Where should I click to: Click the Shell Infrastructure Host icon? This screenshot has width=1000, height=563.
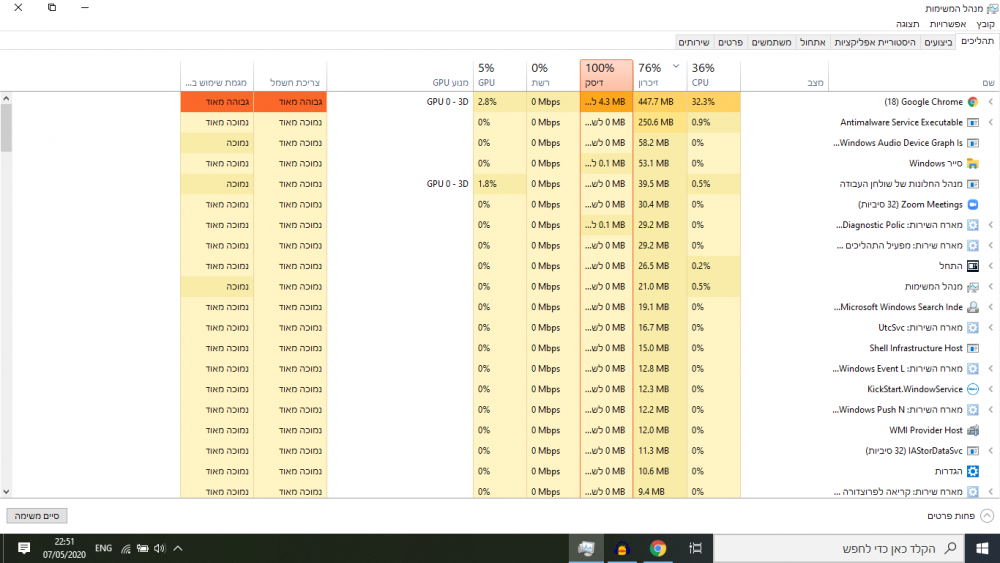tap(973, 348)
